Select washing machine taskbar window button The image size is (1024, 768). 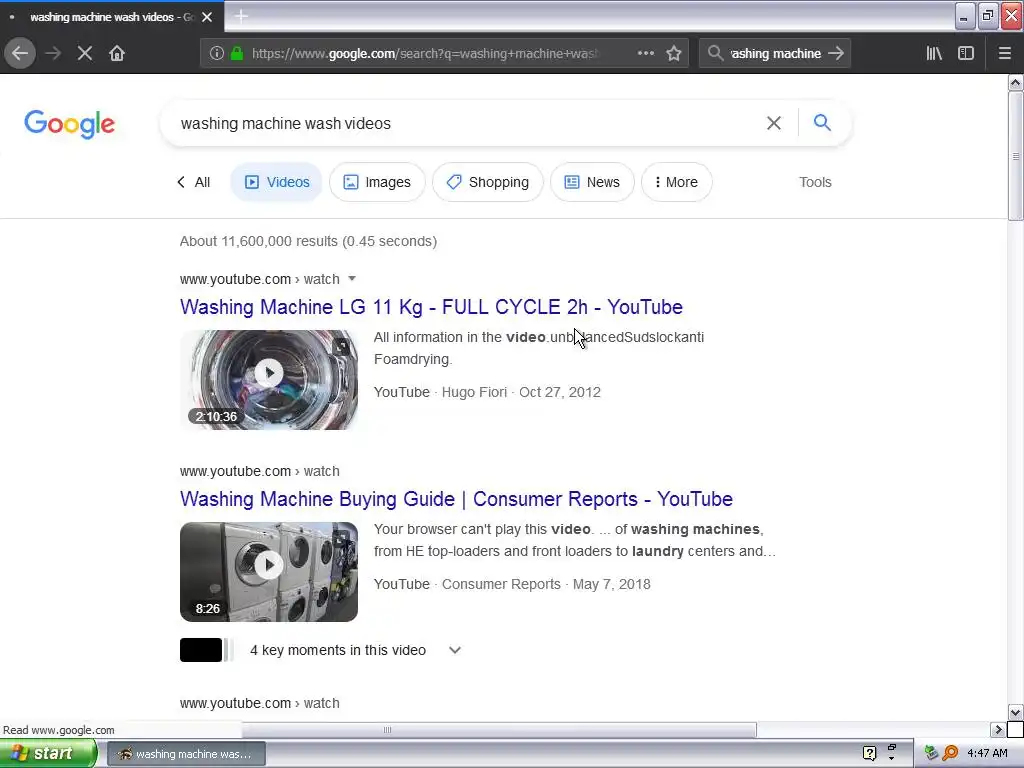pyautogui.click(x=186, y=754)
